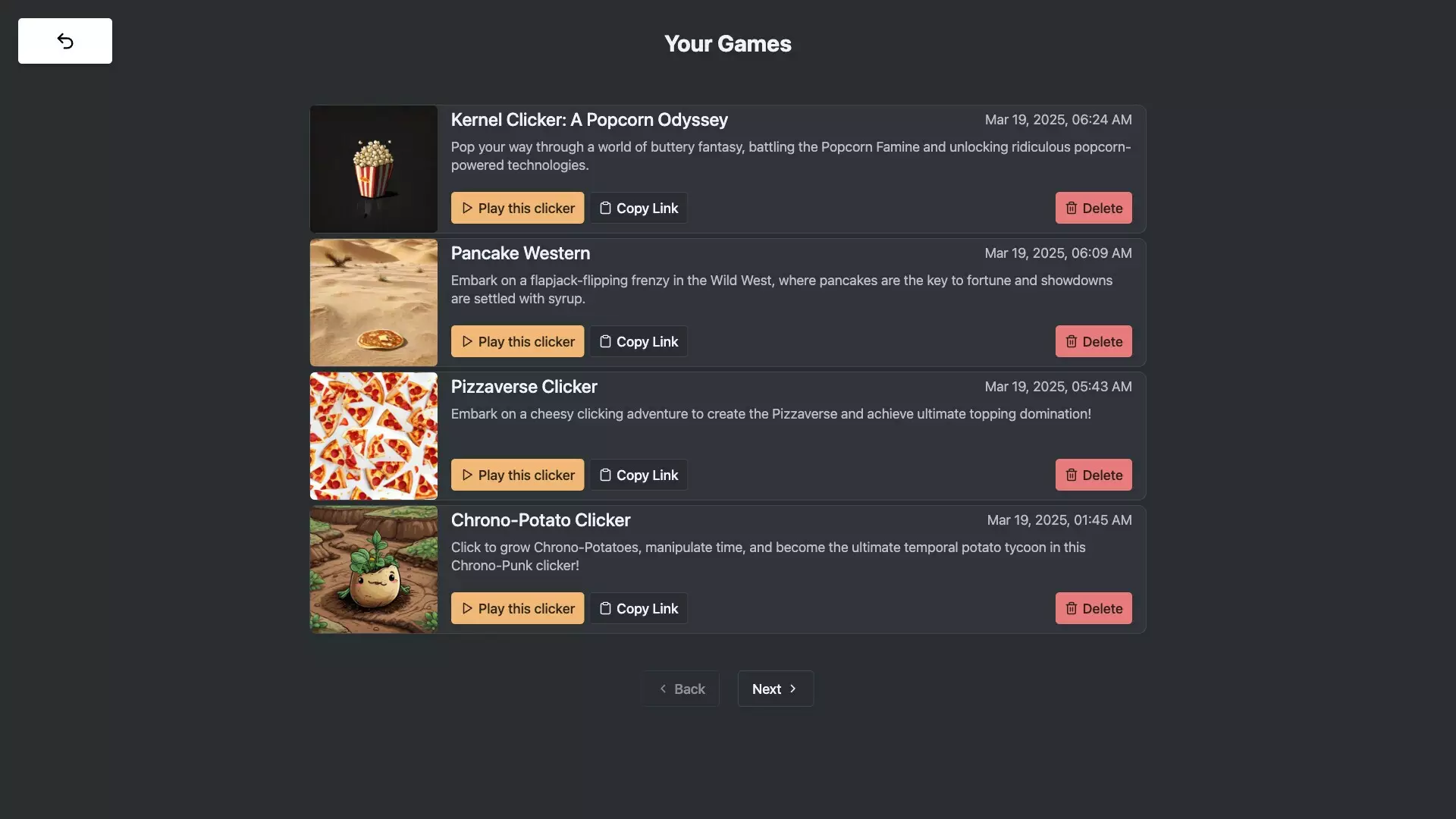Delete the Chrono-Potato Clicker game

tap(1093, 608)
